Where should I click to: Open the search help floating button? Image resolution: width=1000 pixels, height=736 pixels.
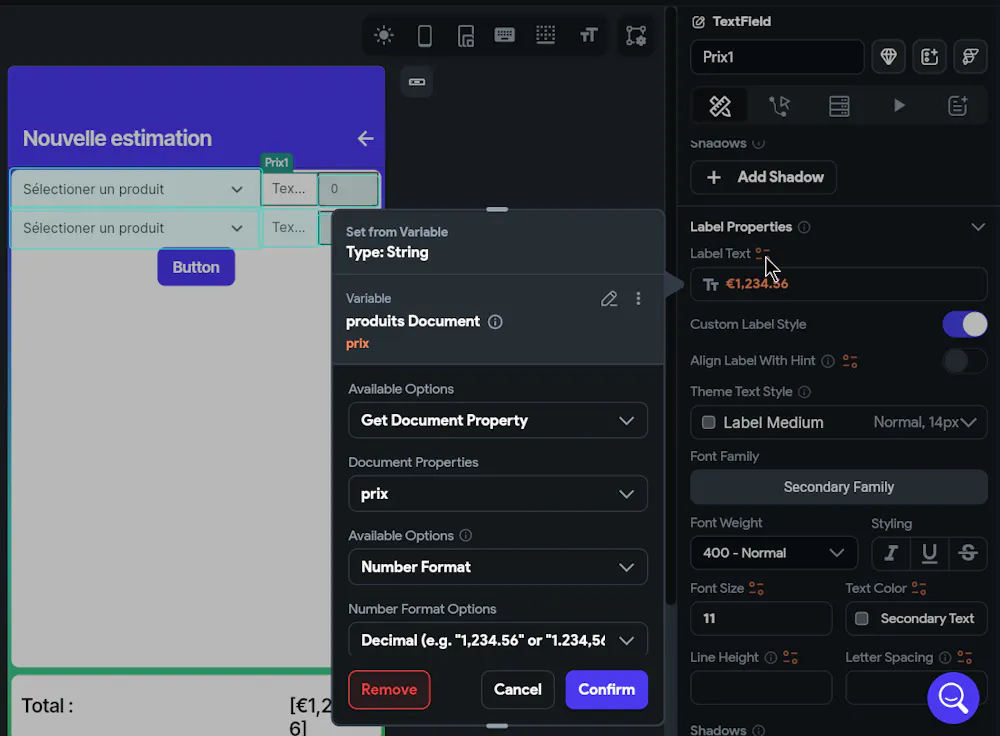[x=953, y=698]
